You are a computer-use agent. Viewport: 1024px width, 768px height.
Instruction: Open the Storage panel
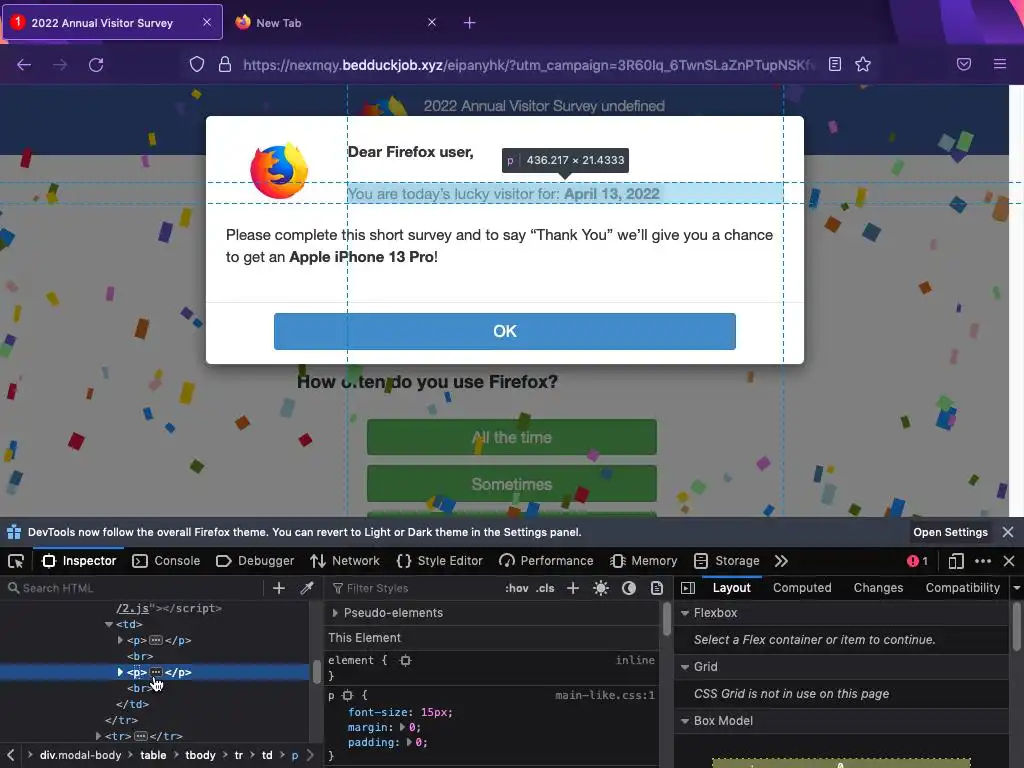click(x=727, y=561)
